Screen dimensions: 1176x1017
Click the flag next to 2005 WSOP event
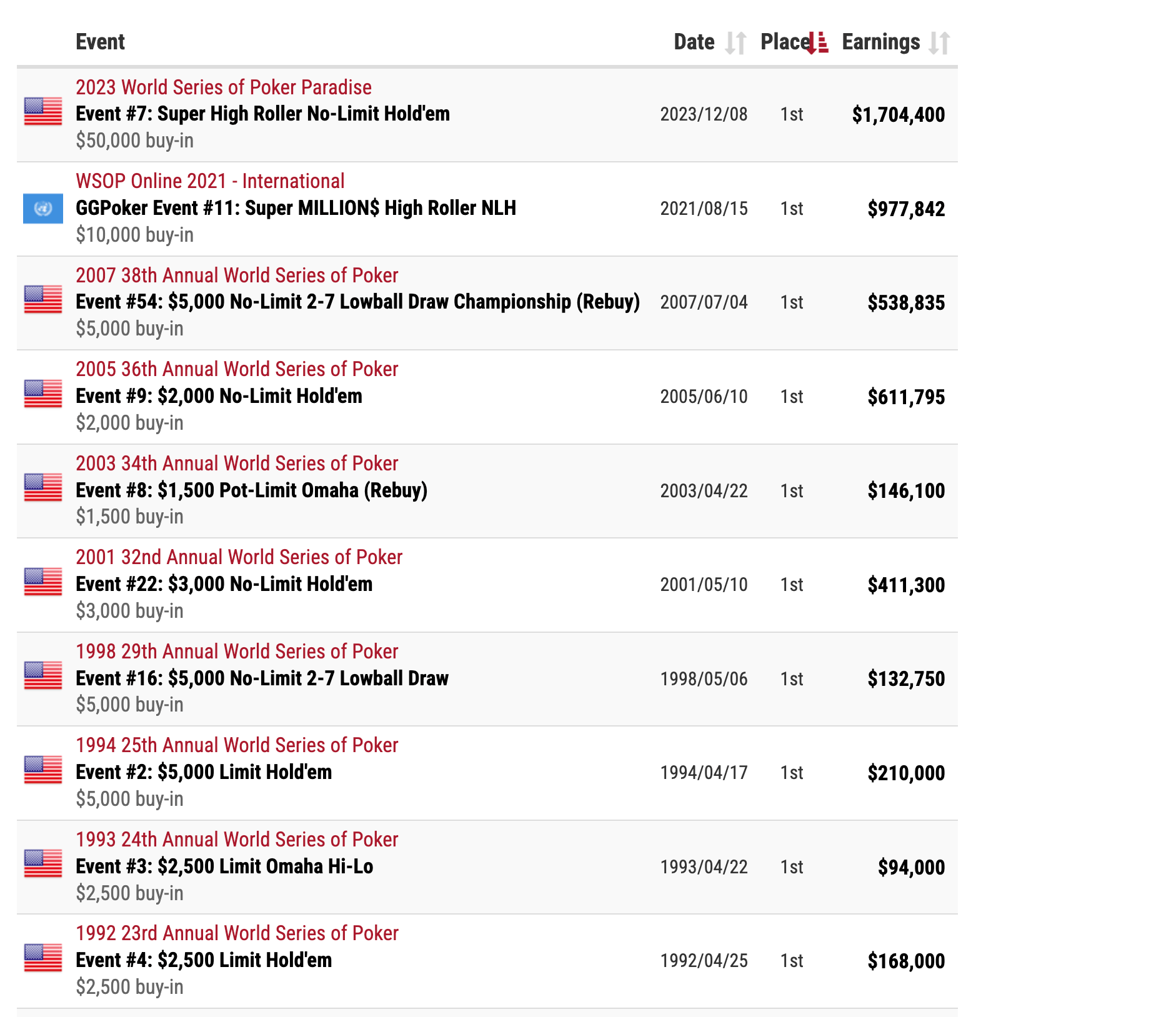coord(43,395)
